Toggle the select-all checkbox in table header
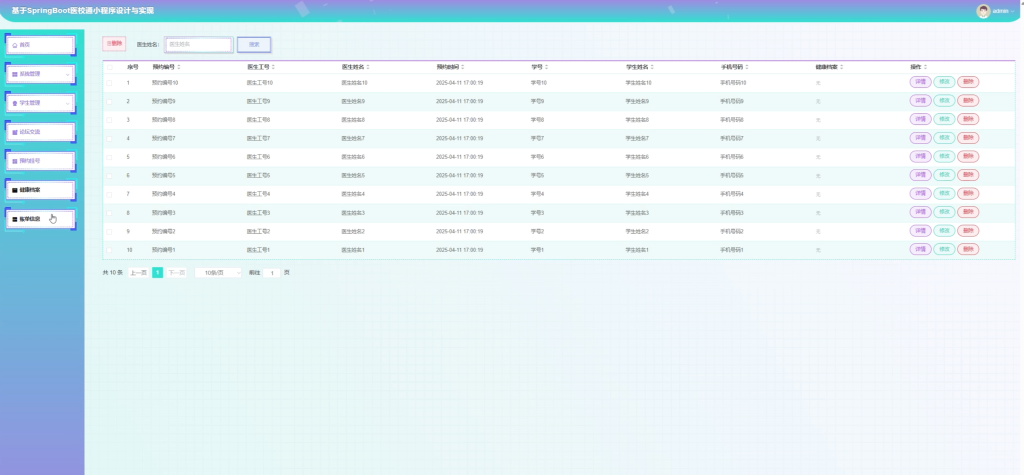 click(110, 67)
